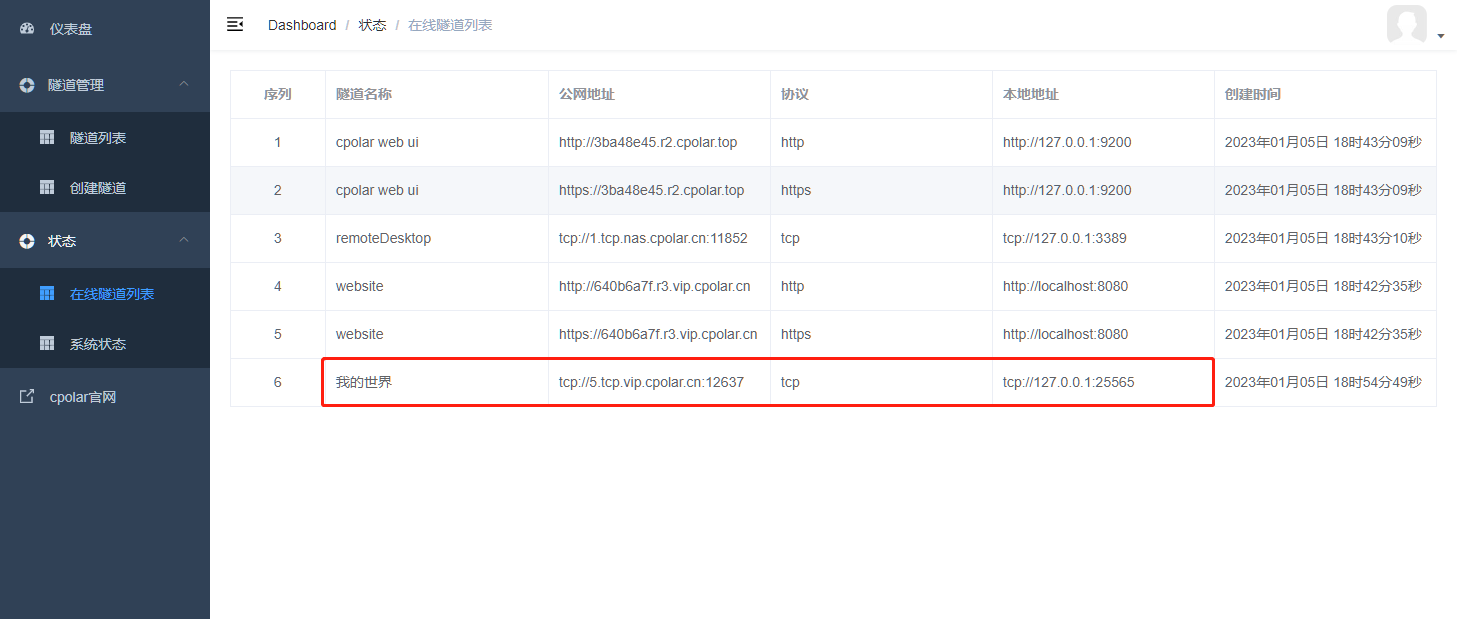This screenshot has height=619, width=1457.
Task: Click the 在线隧道列表 breadcrumb
Action: tap(450, 25)
